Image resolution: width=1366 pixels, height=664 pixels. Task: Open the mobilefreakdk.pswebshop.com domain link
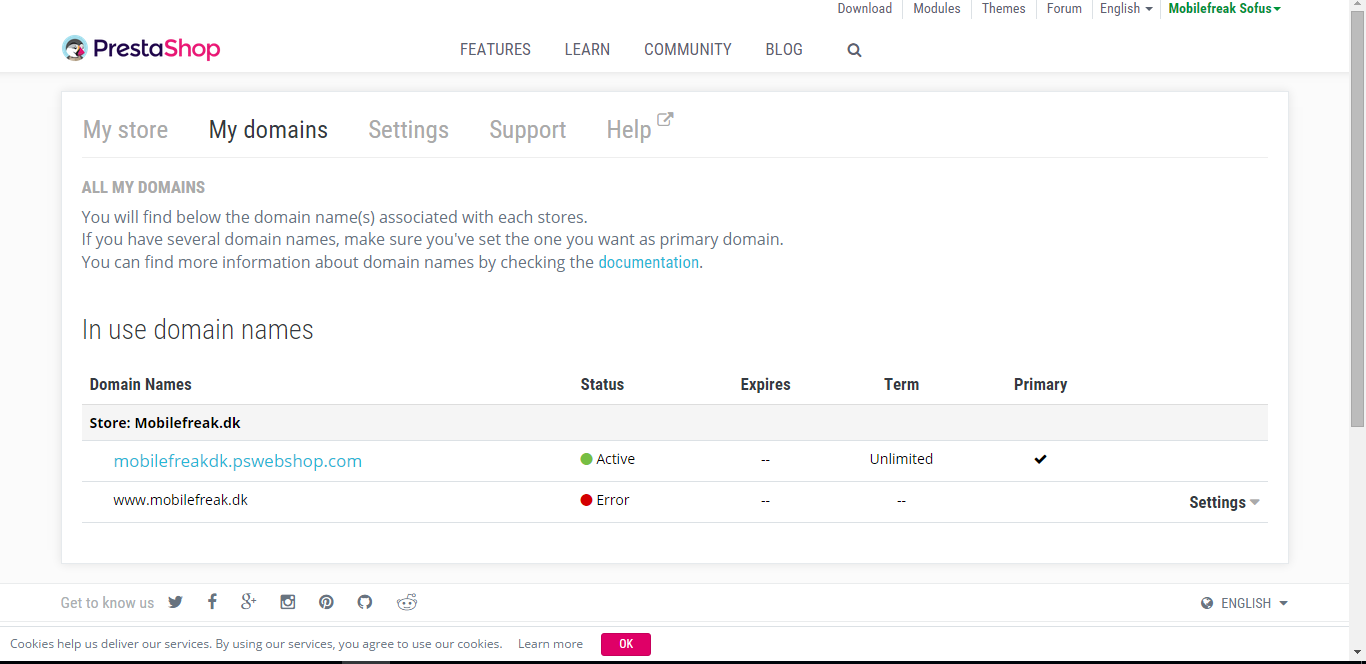[x=238, y=461]
